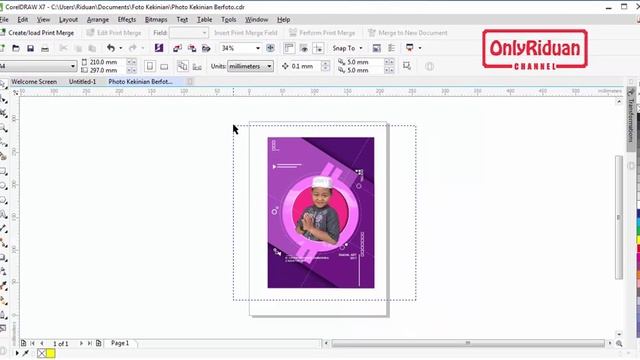Click Perform Print Merge button
Screen dimensions: 640x360
pos(322,33)
